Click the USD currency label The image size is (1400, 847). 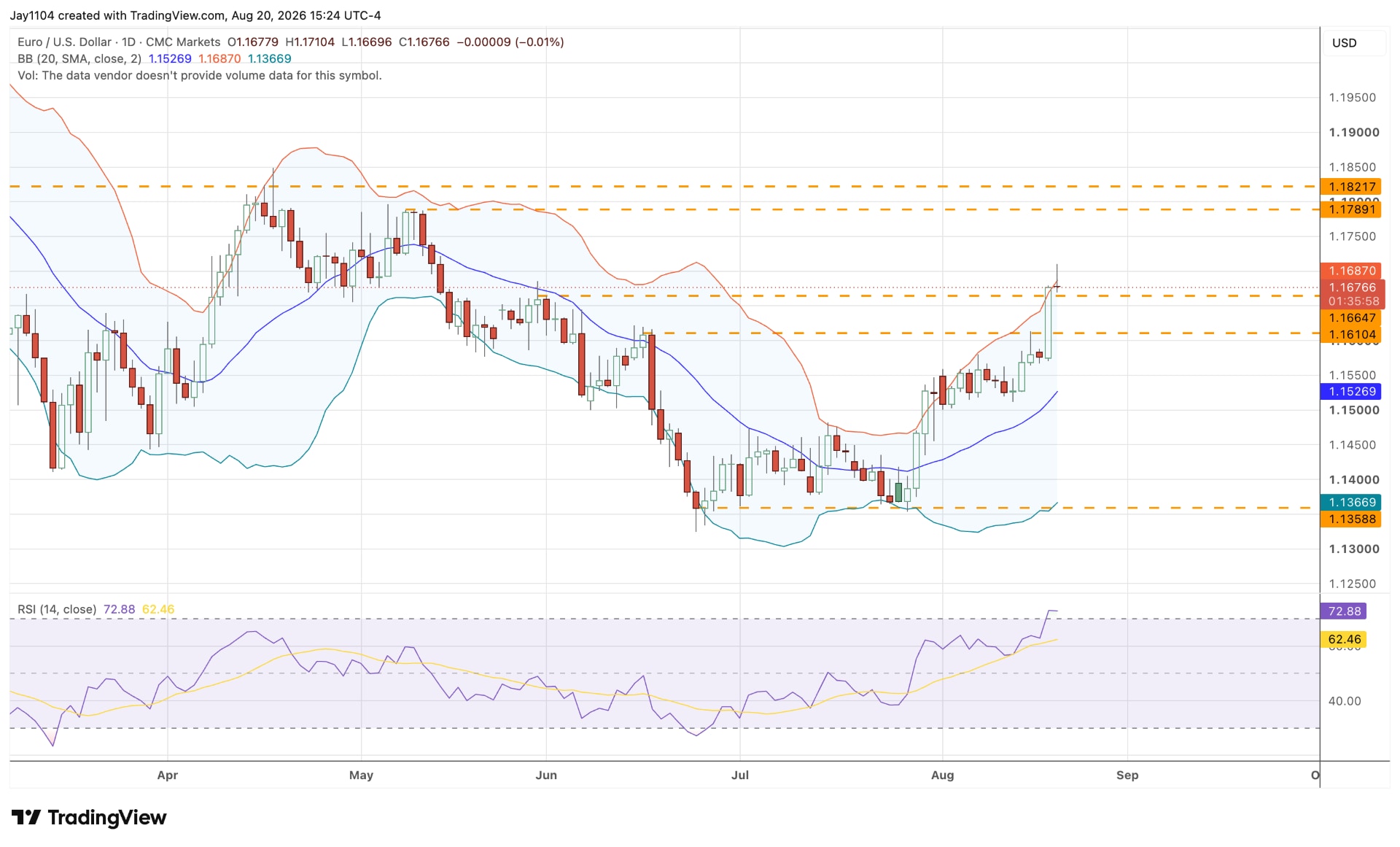pos(1344,43)
